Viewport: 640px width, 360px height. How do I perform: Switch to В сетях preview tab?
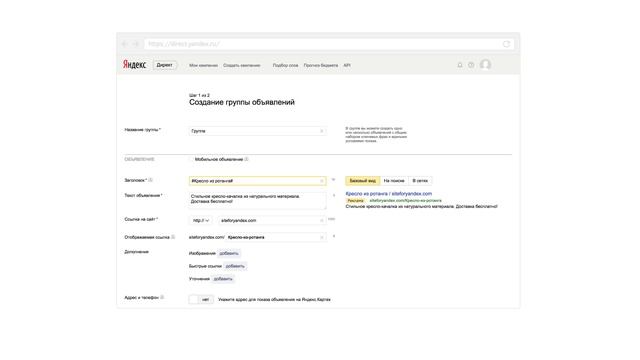coord(420,180)
